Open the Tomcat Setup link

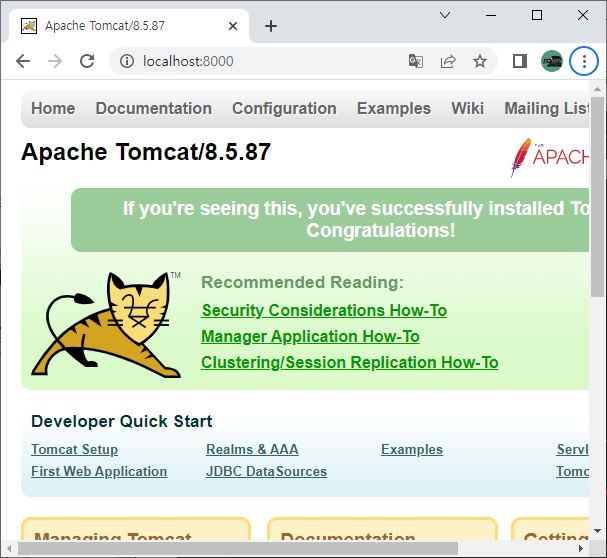pyautogui.click(x=74, y=450)
